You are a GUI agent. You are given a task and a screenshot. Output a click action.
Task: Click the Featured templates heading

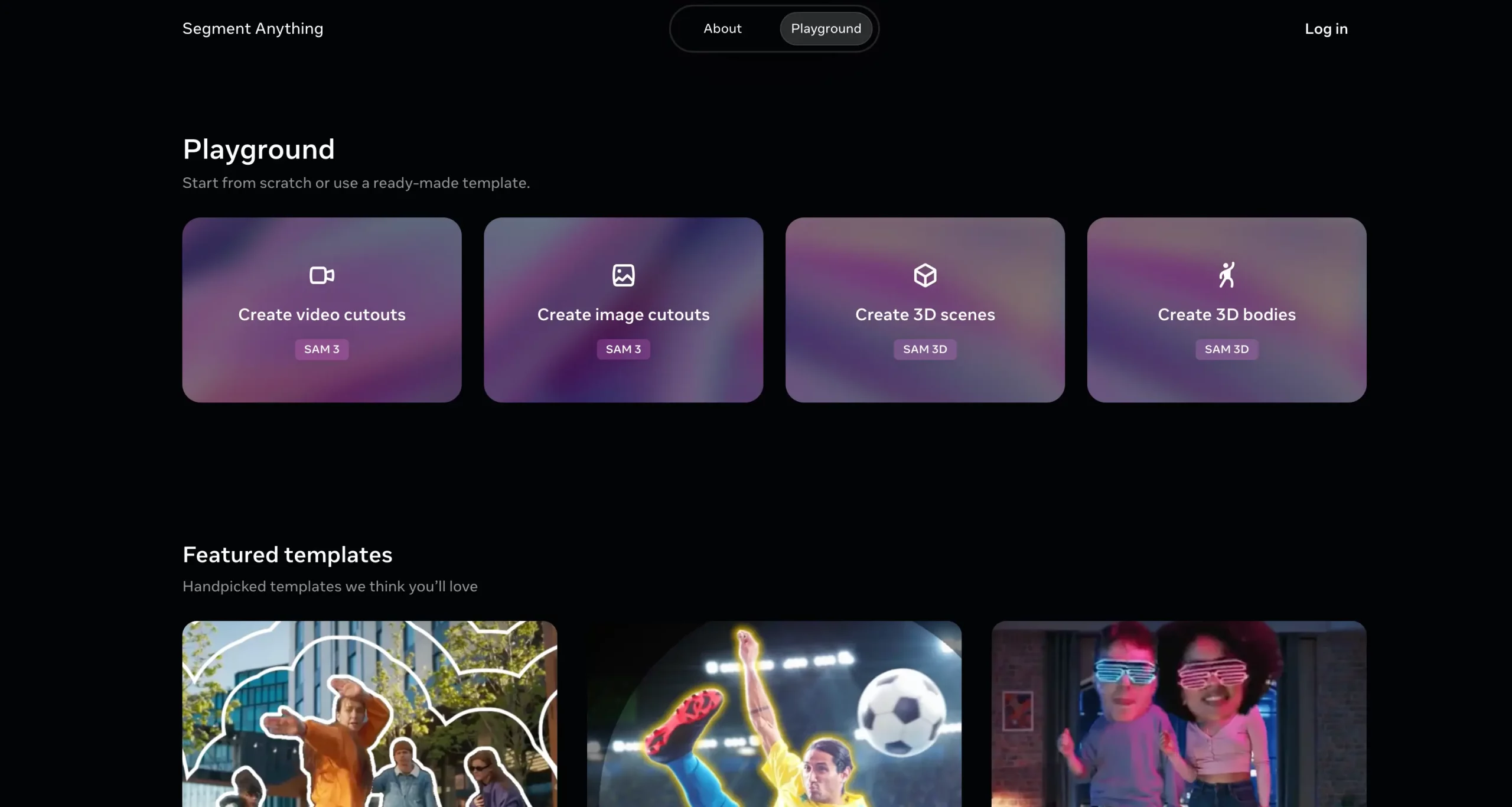point(288,555)
